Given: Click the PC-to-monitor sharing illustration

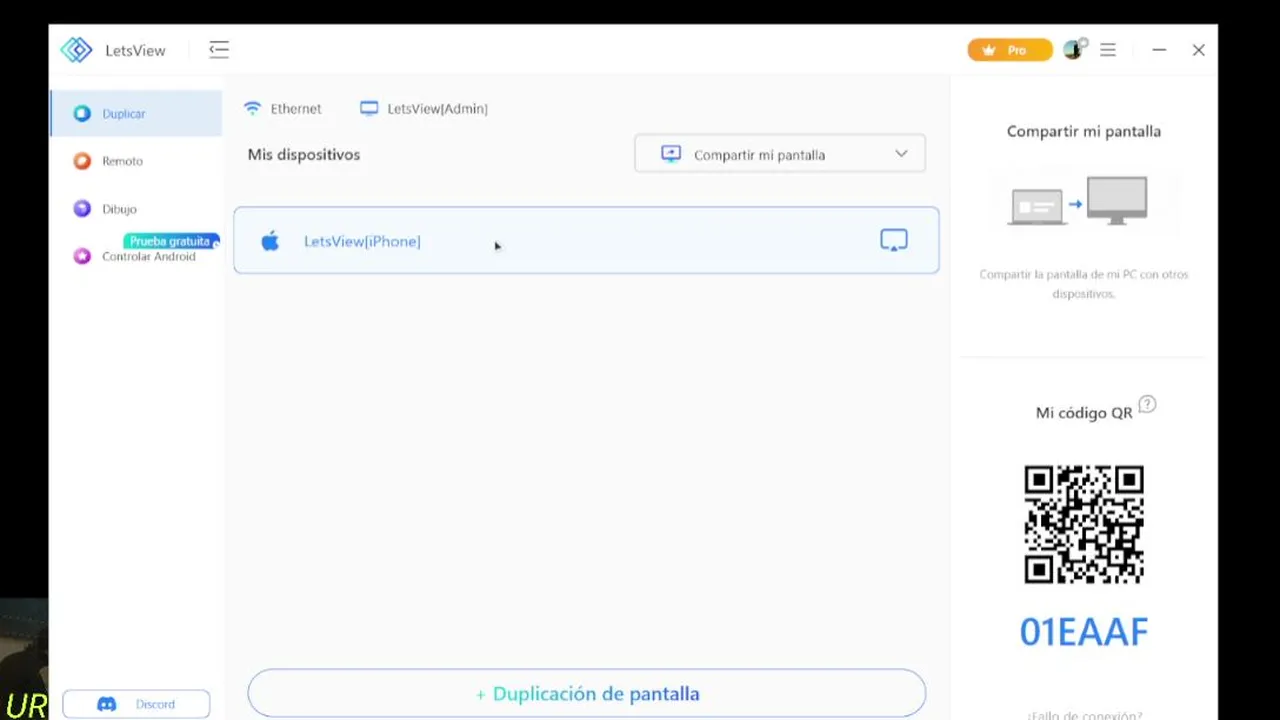Looking at the screenshot, I should click(1080, 202).
